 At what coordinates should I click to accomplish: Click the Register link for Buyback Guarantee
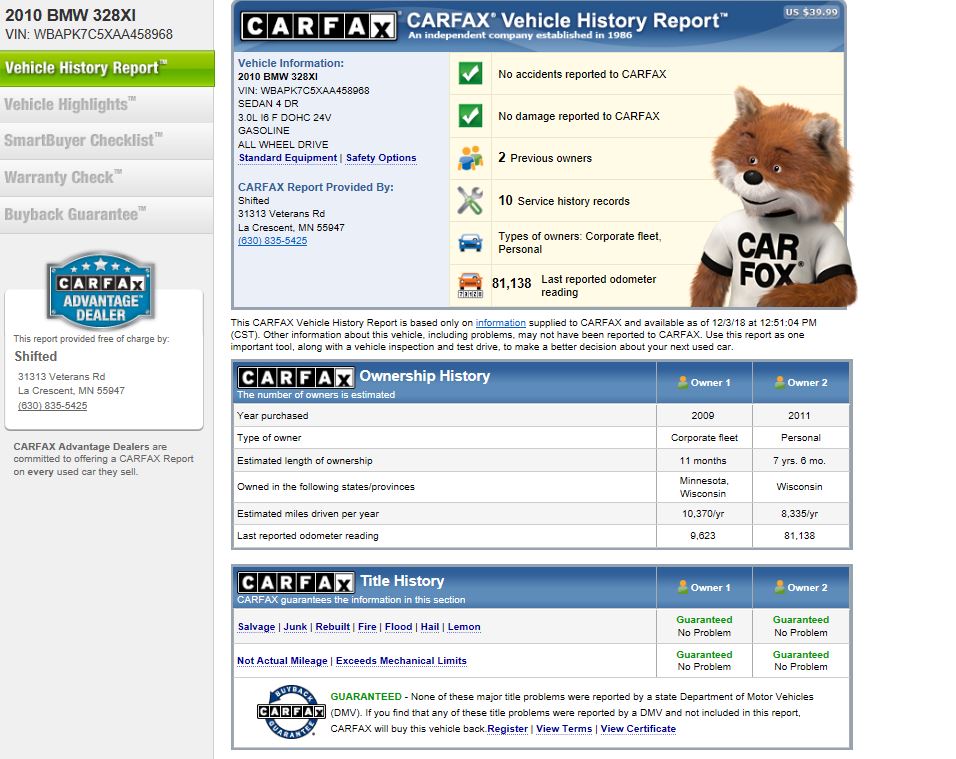click(x=507, y=729)
